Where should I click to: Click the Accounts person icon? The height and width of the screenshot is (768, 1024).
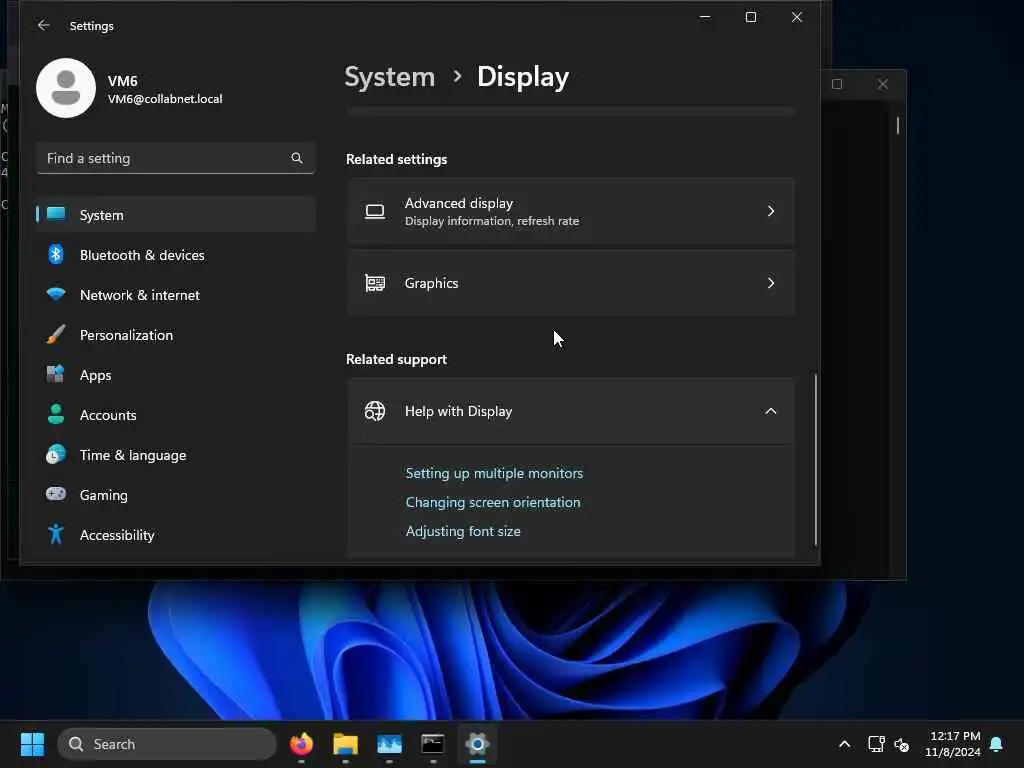click(x=56, y=414)
